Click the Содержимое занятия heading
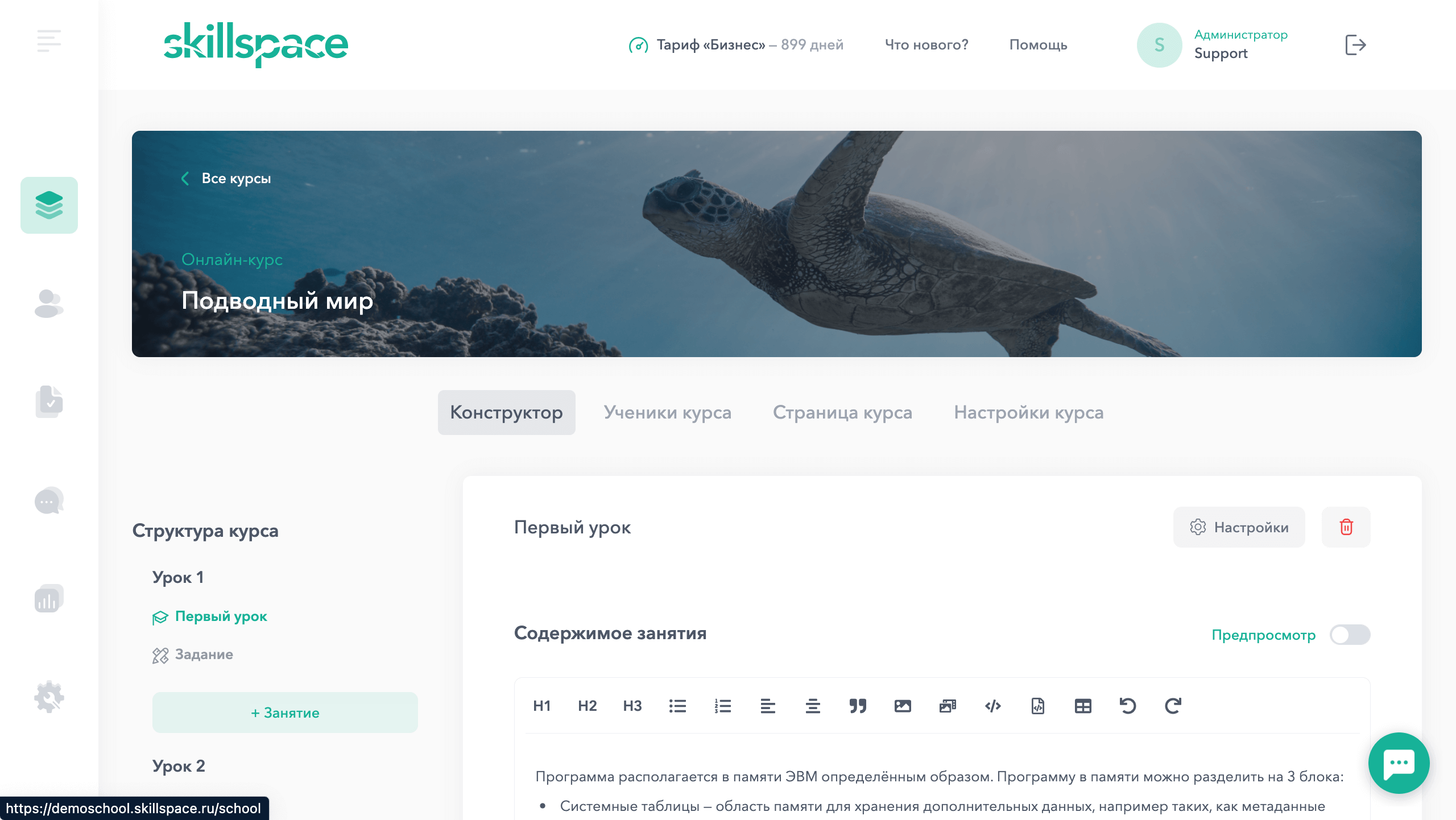Viewport: 1456px width, 820px height. click(x=610, y=633)
